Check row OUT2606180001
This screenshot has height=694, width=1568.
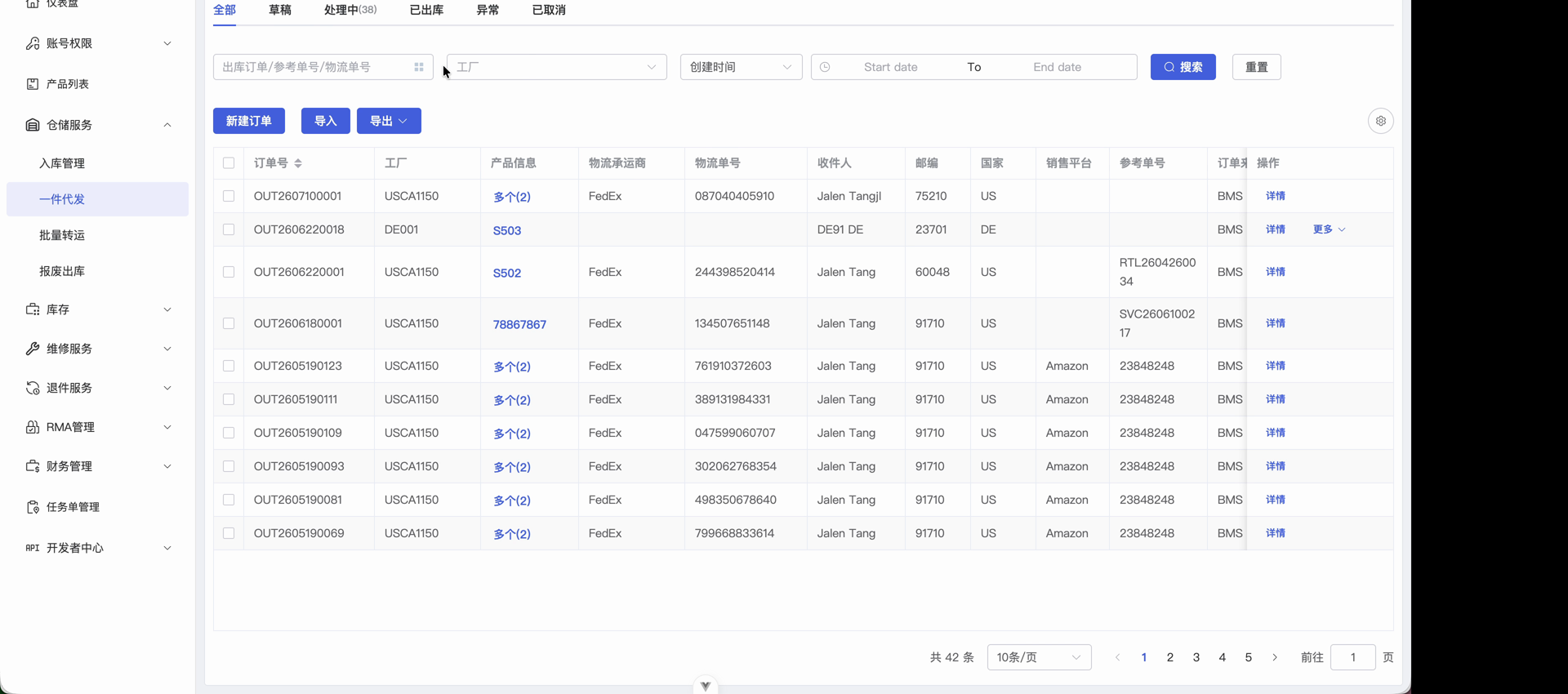[x=229, y=323]
